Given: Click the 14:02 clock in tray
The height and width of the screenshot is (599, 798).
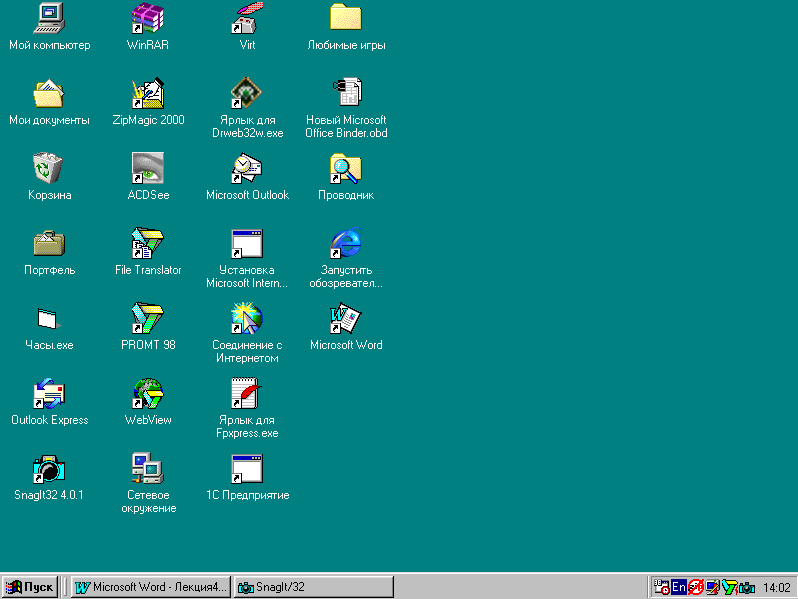Looking at the screenshot, I should click(777, 588).
